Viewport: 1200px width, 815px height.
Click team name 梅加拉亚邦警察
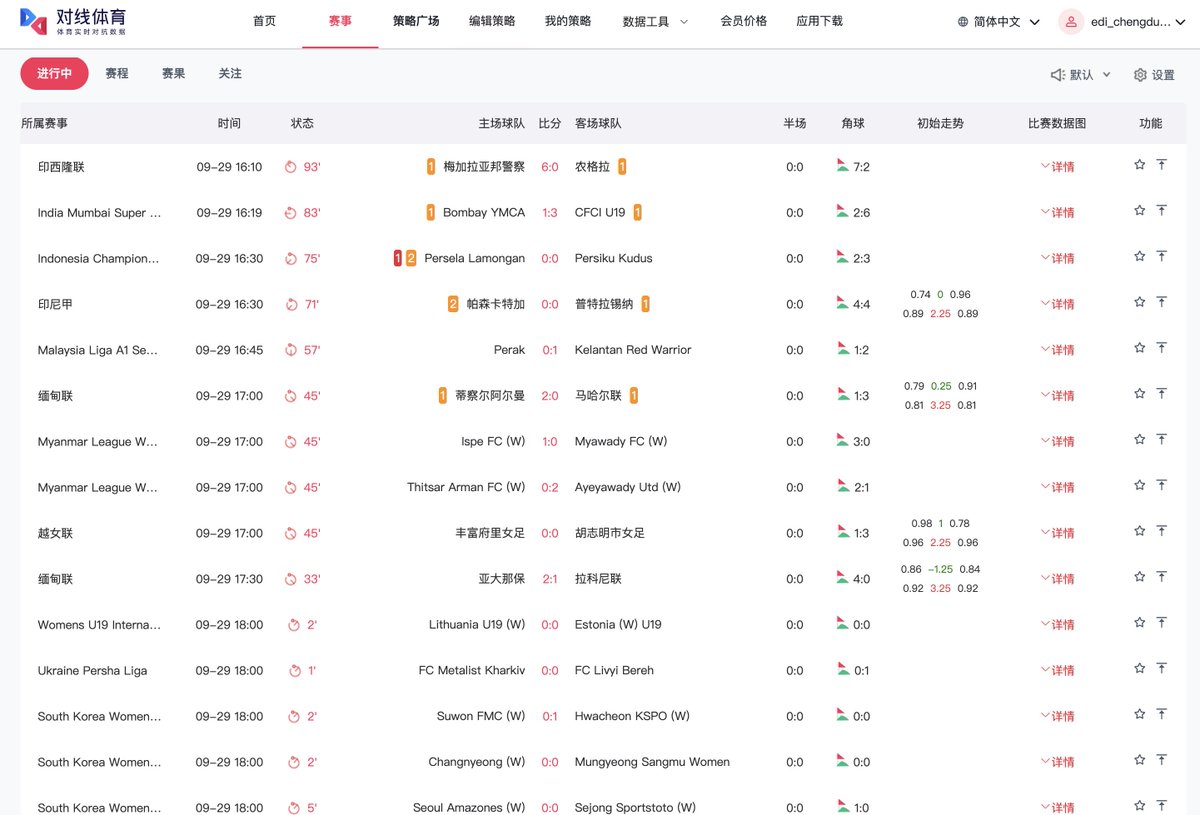coord(484,167)
